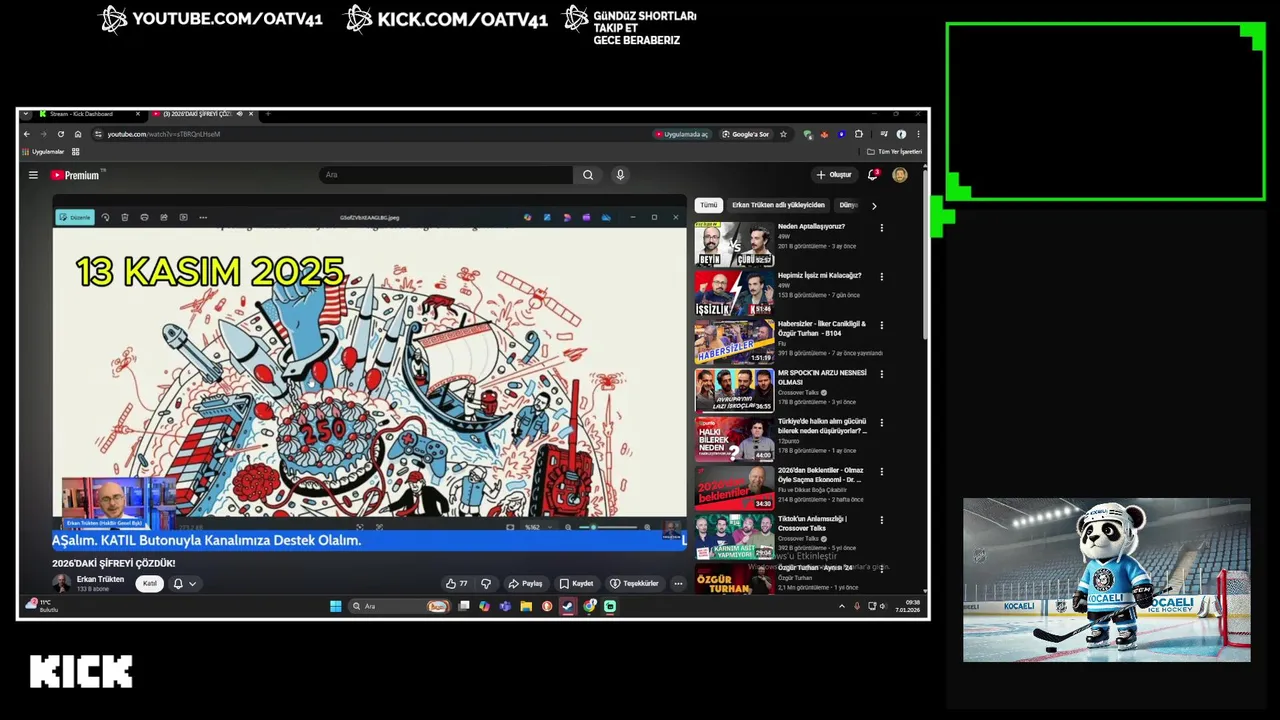The height and width of the screenshot is (720, 1280).
Task: Click the Paylaş share button
Action: tap(525, 583)
